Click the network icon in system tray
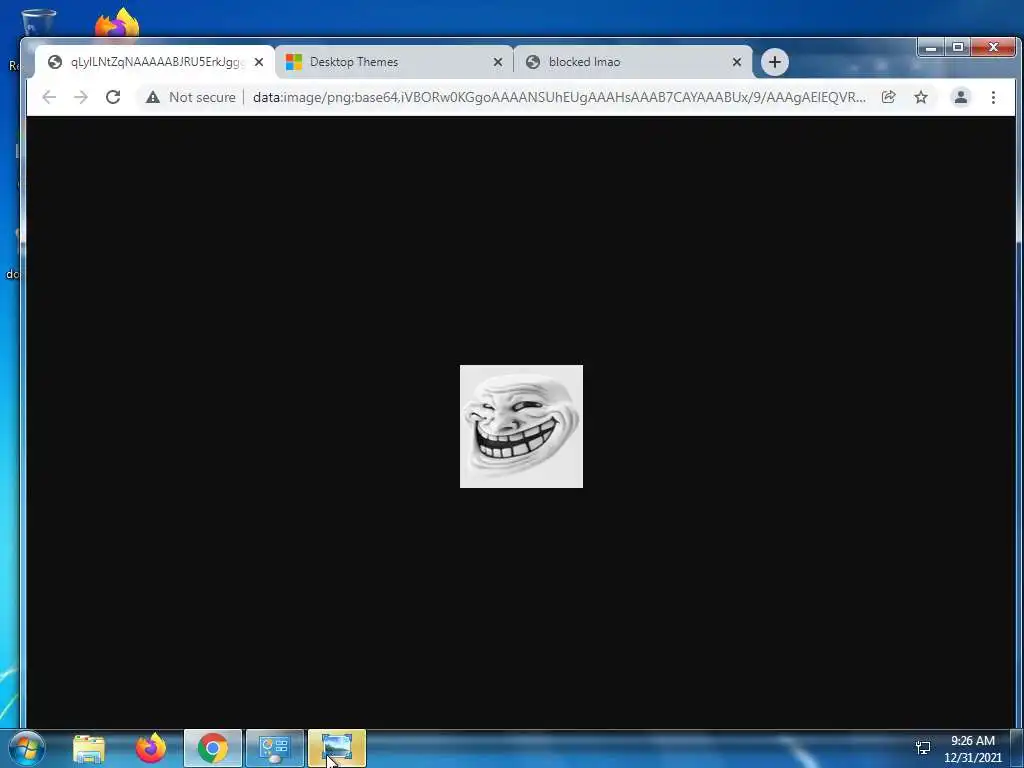 [x=923, y=748]
